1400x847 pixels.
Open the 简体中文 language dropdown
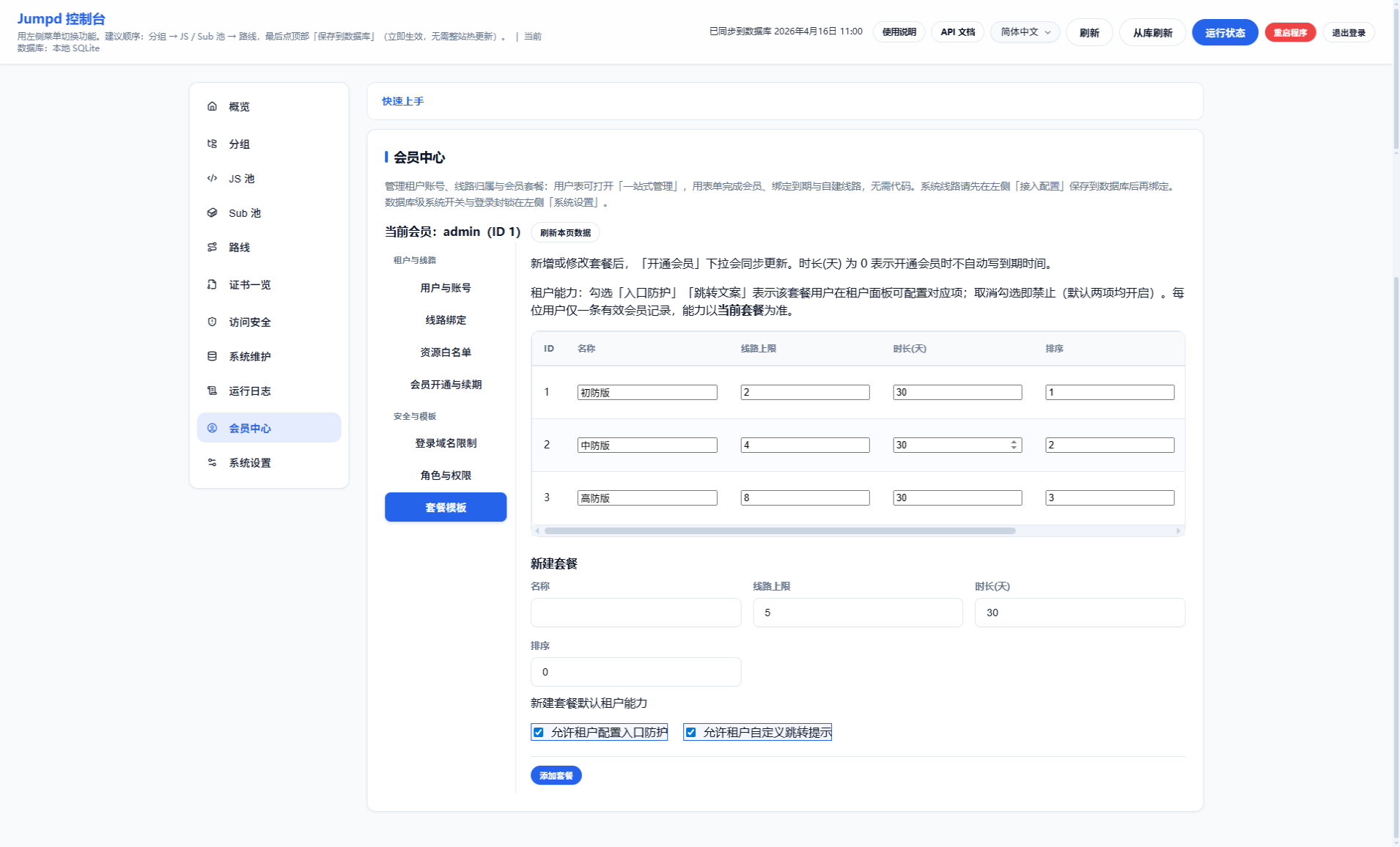pyautogui.click(x=1024, y=32)
